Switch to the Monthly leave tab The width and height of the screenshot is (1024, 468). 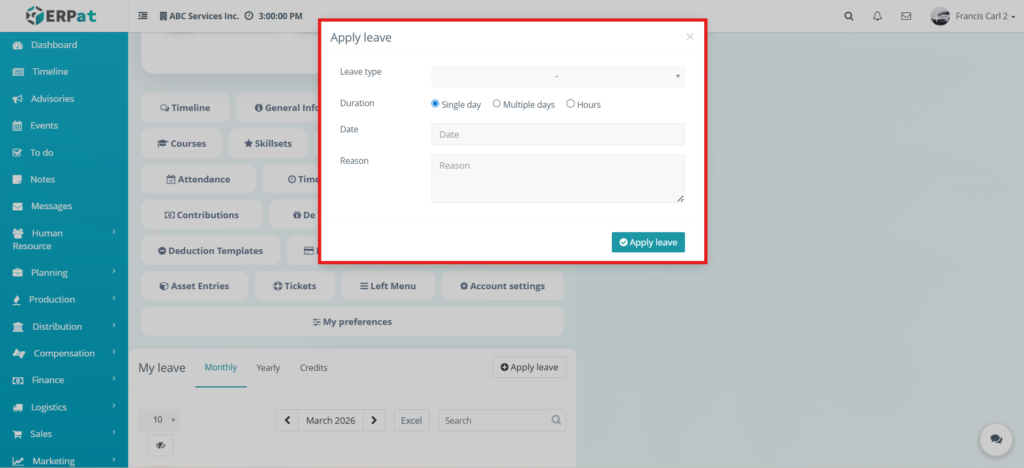221,367
